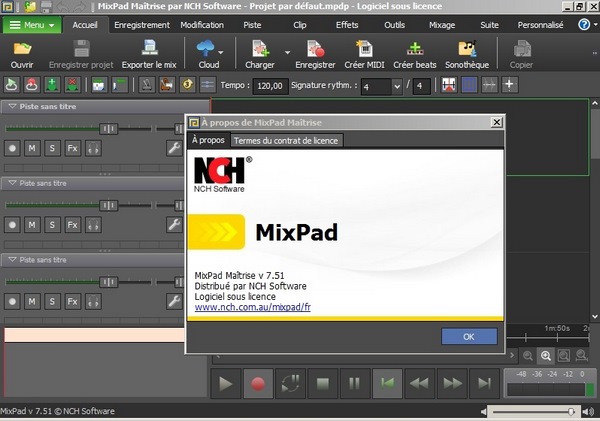Screen dimensions: 600x421
Task: Collapse the third Piste sans titre track
Action: [x=12, y=259]
